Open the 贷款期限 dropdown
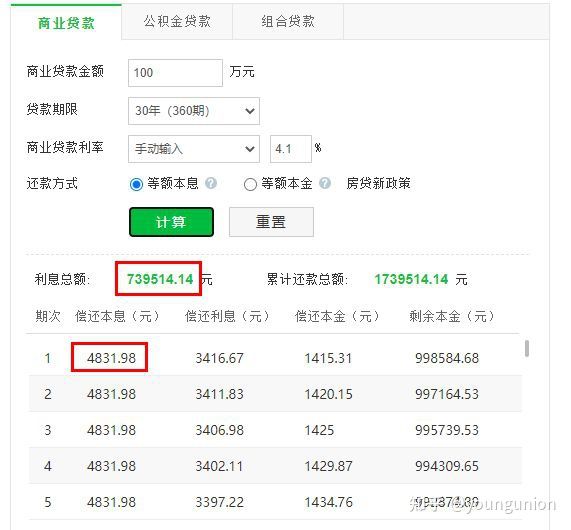Image resolution: width=571 pixels, height=530 pixels. pyautogui.click(x=194, y=111)
